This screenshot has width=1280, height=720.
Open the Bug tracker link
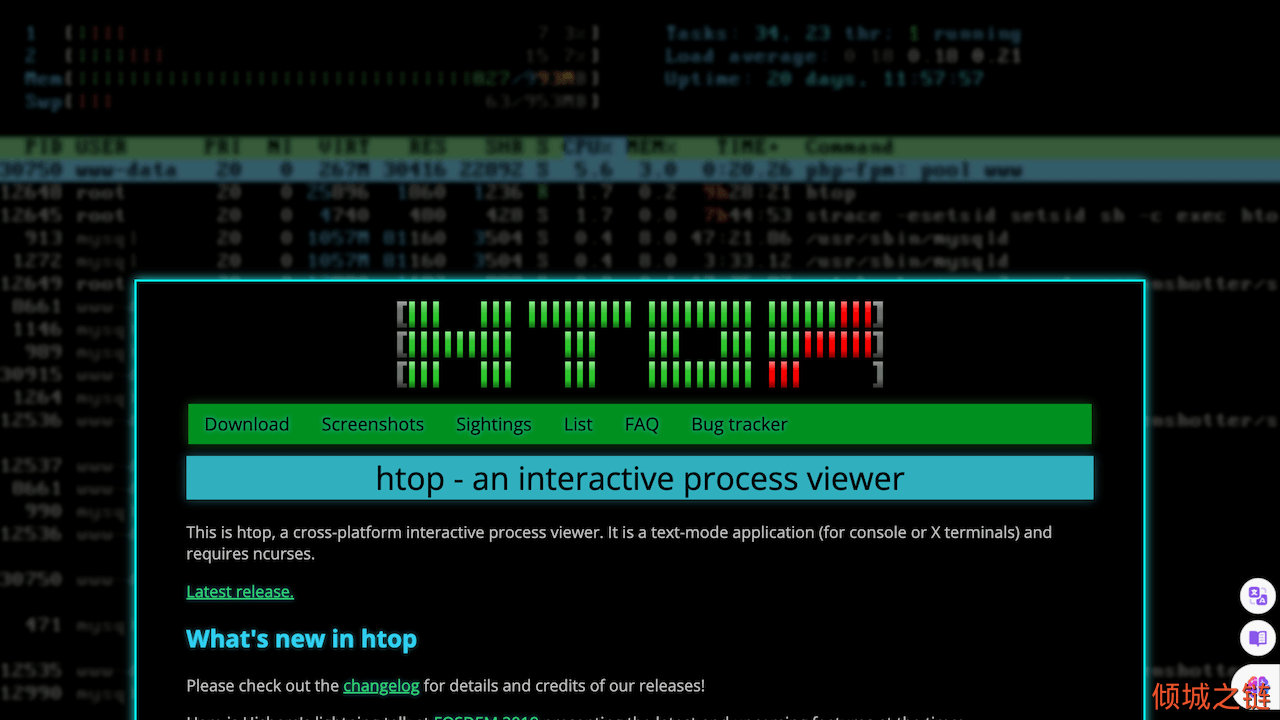click(739, 424)
